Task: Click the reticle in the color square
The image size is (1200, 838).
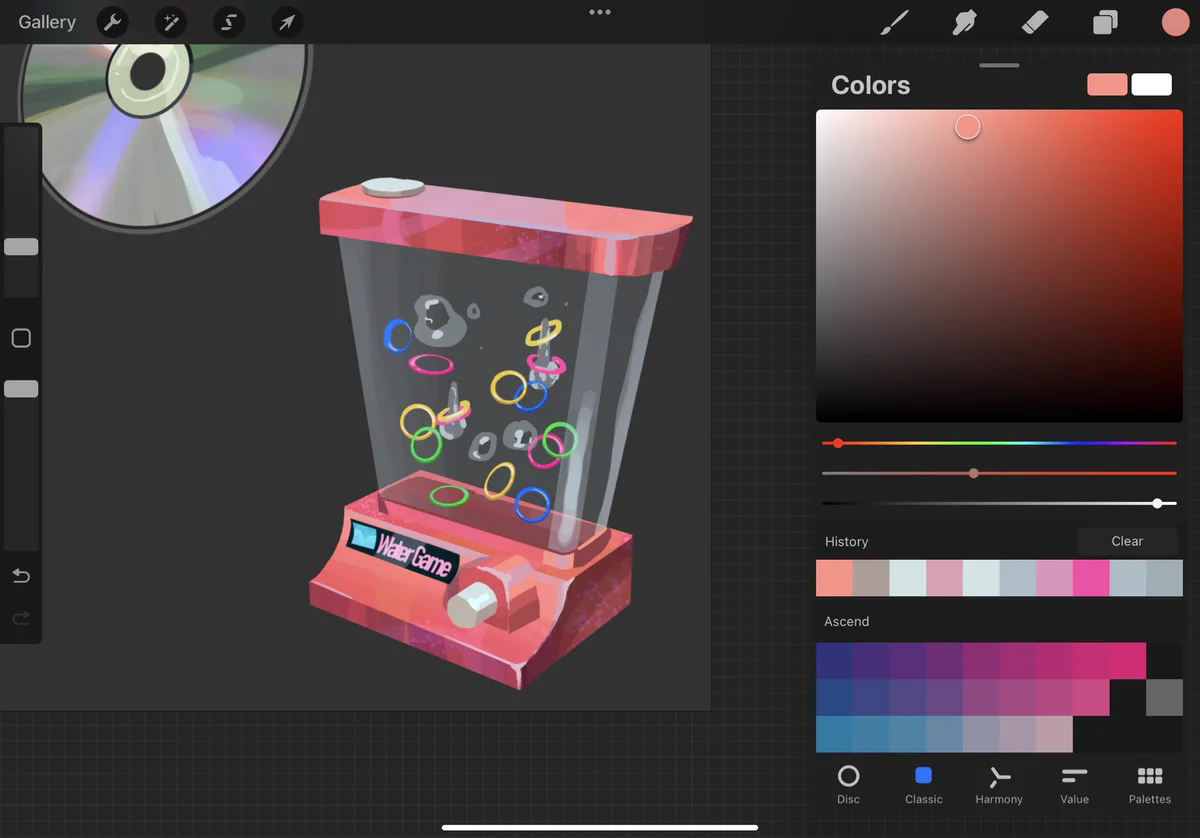Action: pos(967,127)
